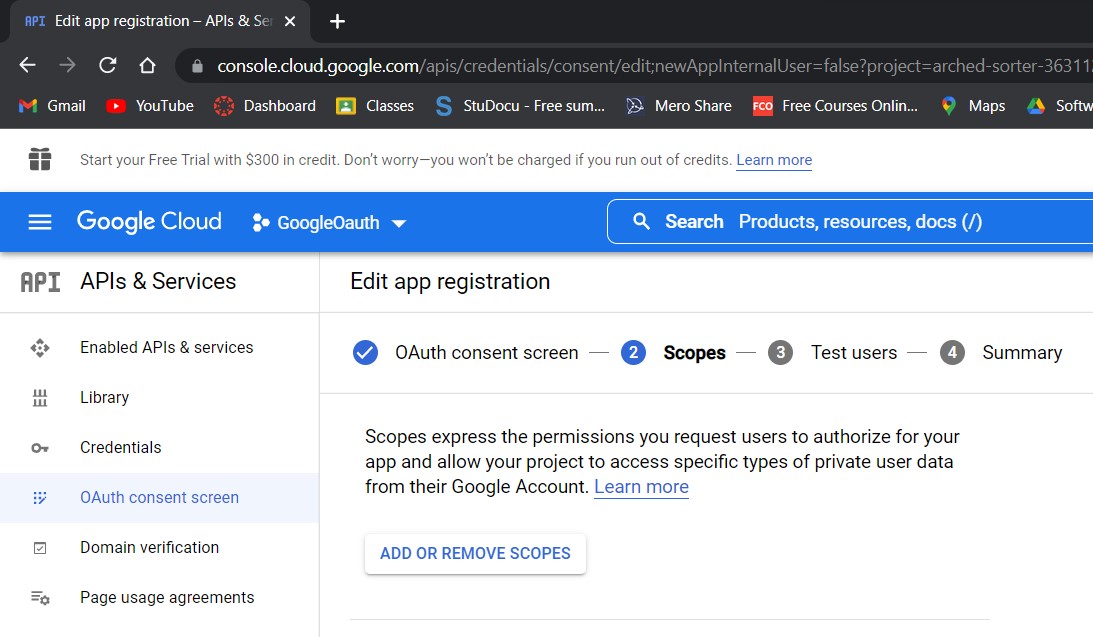Screen dimensions: 1093x637
Task: Open Domain verification settings
Action: pos(148,547)
